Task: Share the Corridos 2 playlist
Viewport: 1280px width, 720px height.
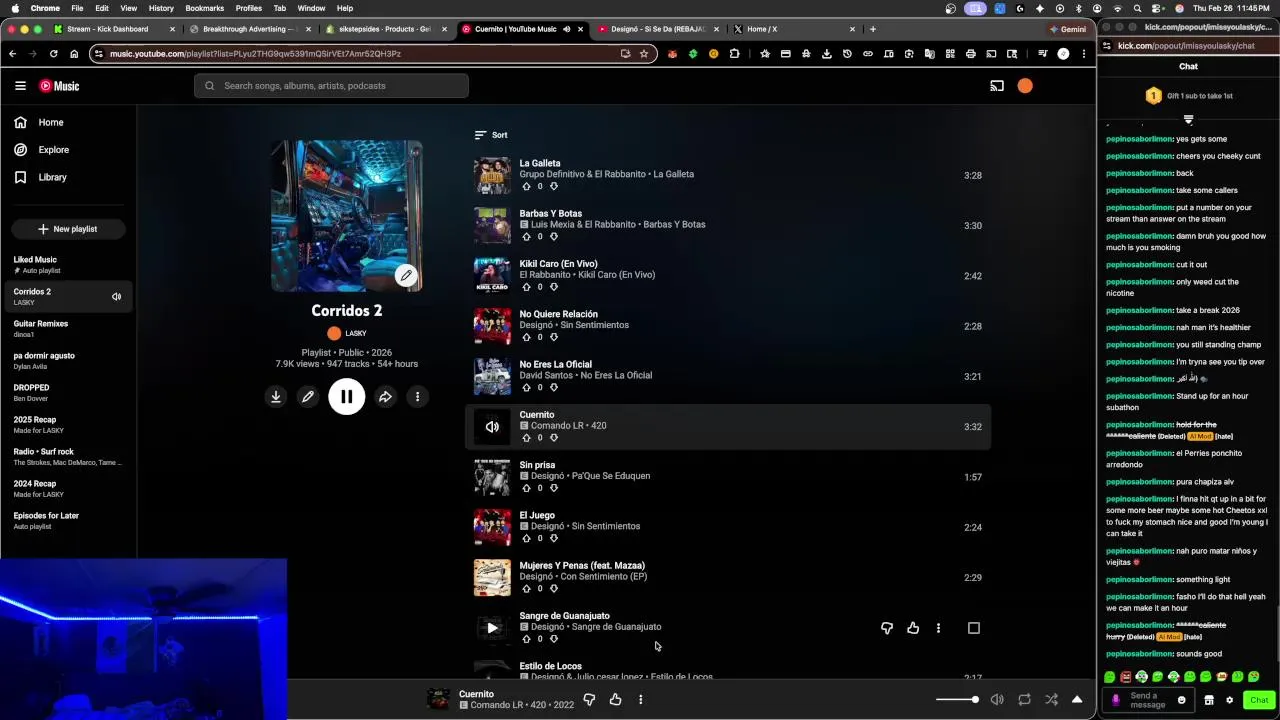Action: click(x=385, y=397)
